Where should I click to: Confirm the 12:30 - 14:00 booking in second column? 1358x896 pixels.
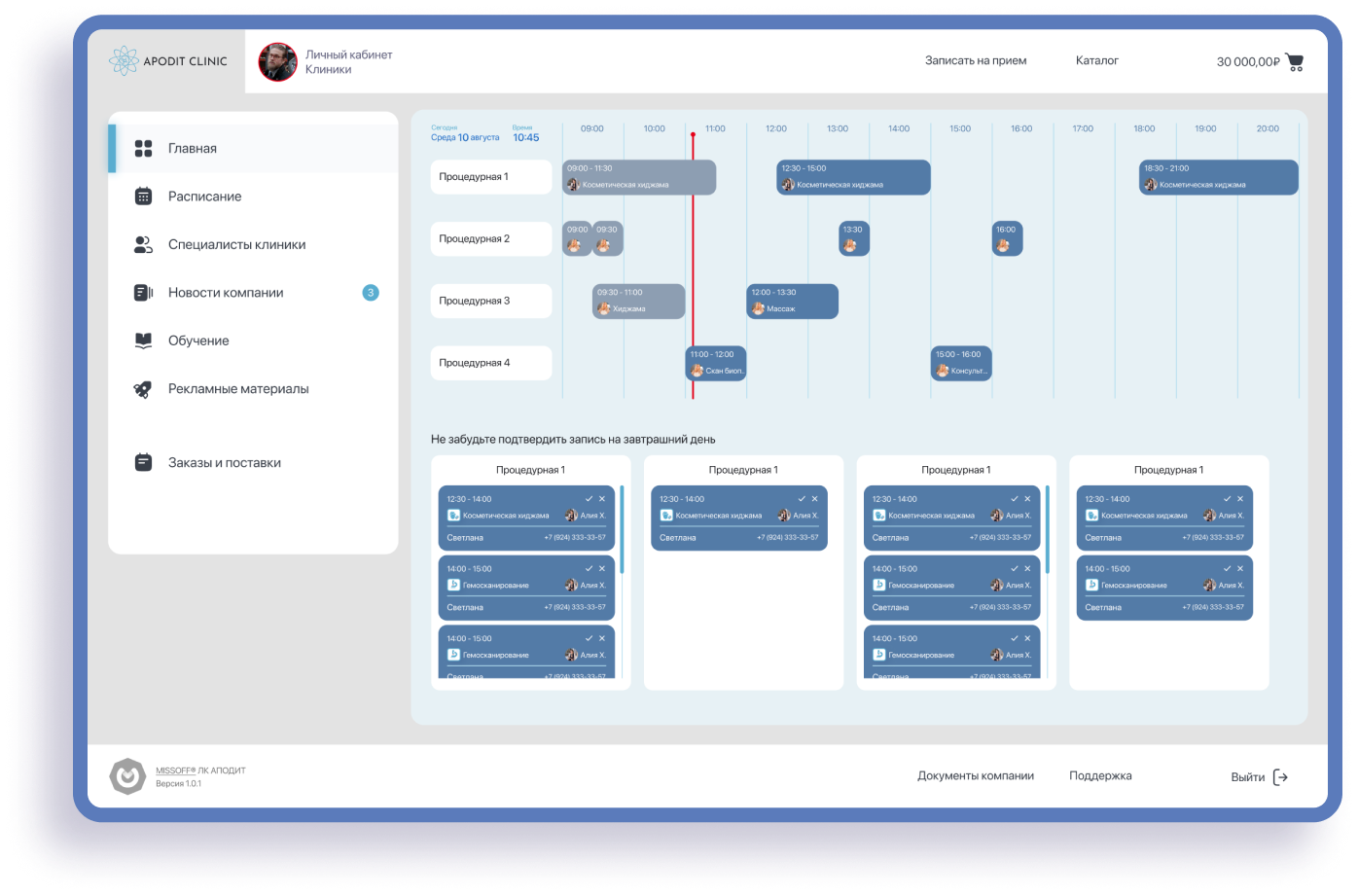pyautogui.click(x=802, y=499)
